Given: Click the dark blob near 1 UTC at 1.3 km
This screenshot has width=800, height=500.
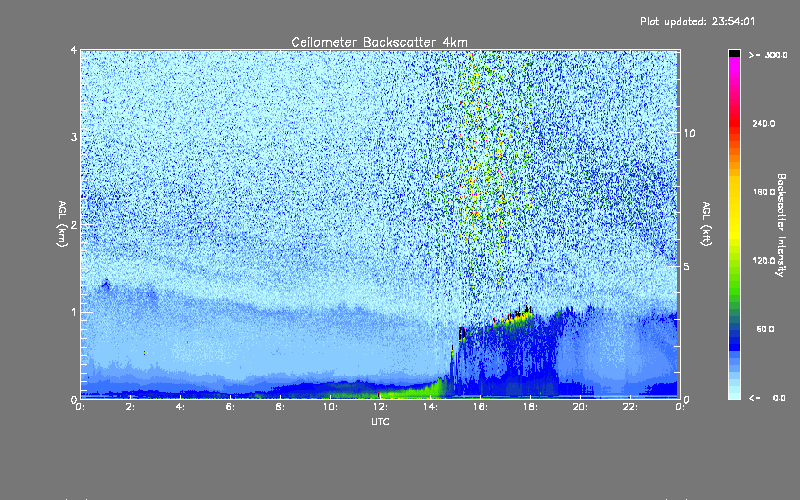Looking at the screenshot, I should click(x=106, y=285).
